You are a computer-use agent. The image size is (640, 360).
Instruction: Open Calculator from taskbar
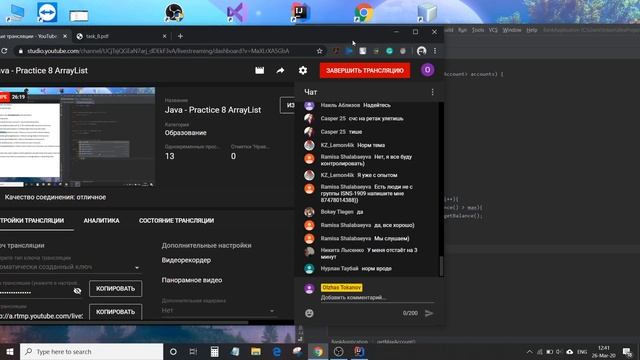[214, 351]
